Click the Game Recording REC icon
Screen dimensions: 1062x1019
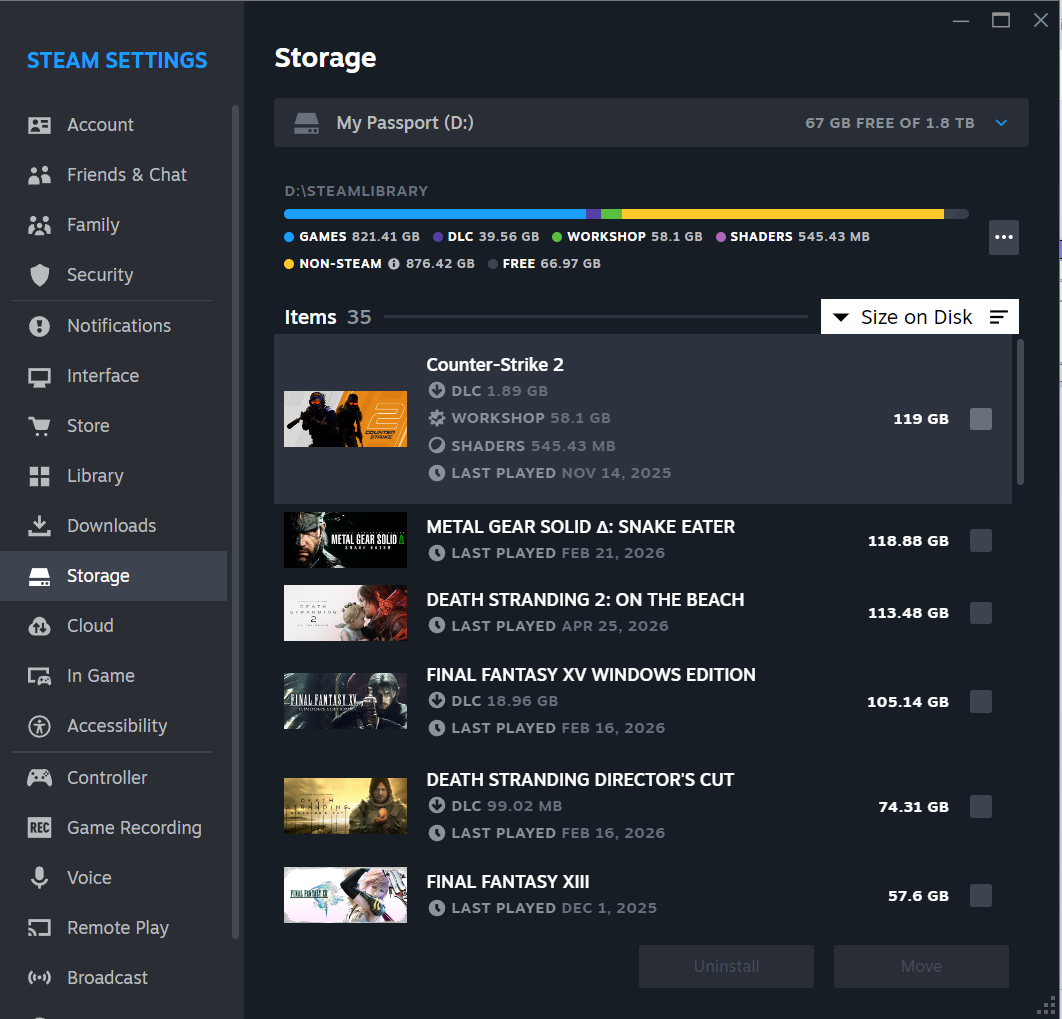point(39,828)
